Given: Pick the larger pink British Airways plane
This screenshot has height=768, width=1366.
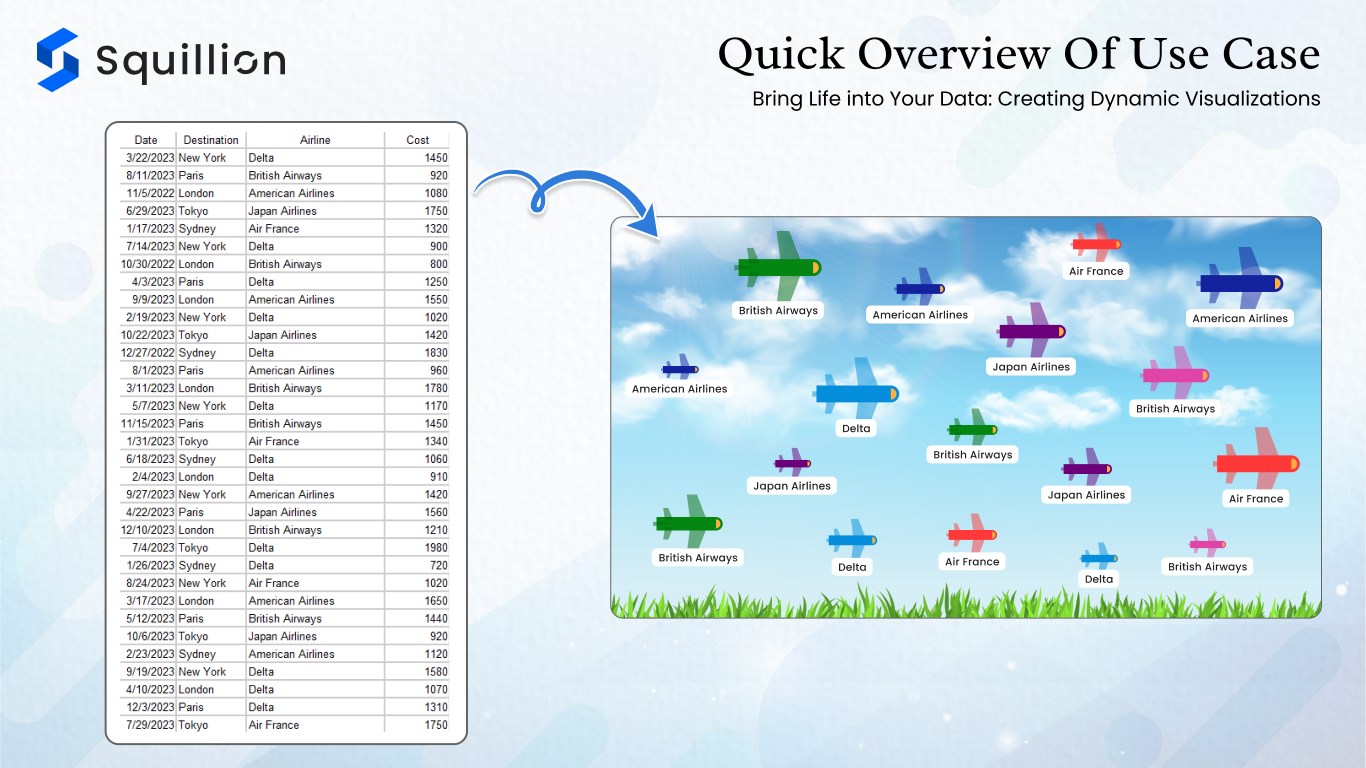Looking at the screenshot, I should click(x=1175, y=374).
